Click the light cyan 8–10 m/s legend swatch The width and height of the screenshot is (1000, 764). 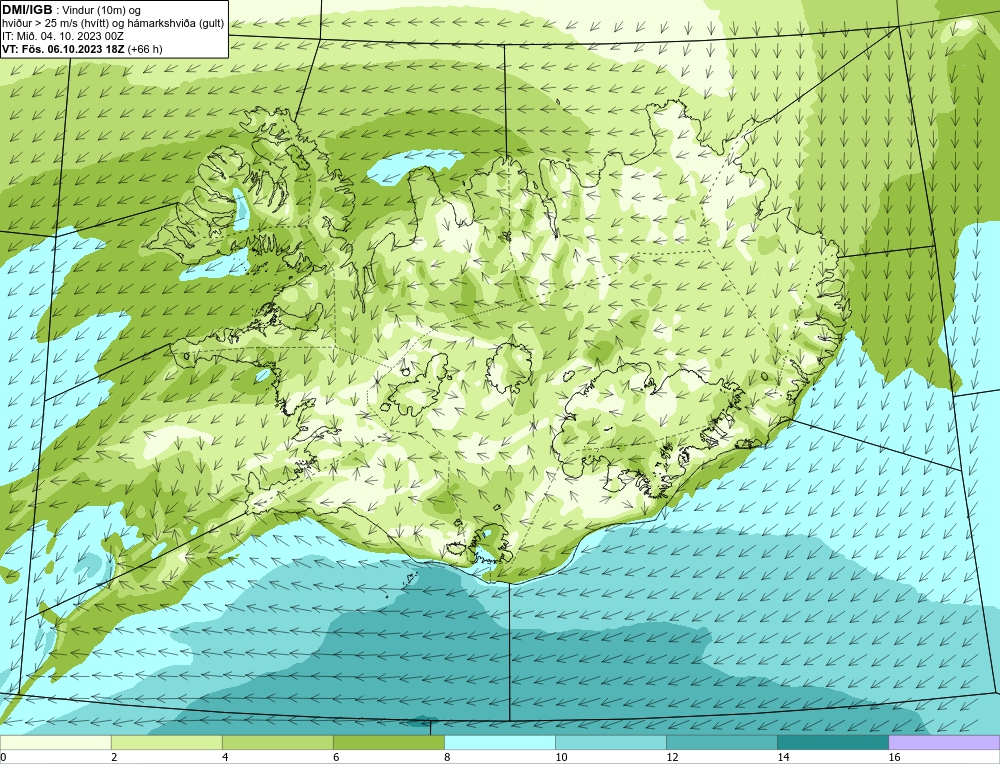click(499, 742)
